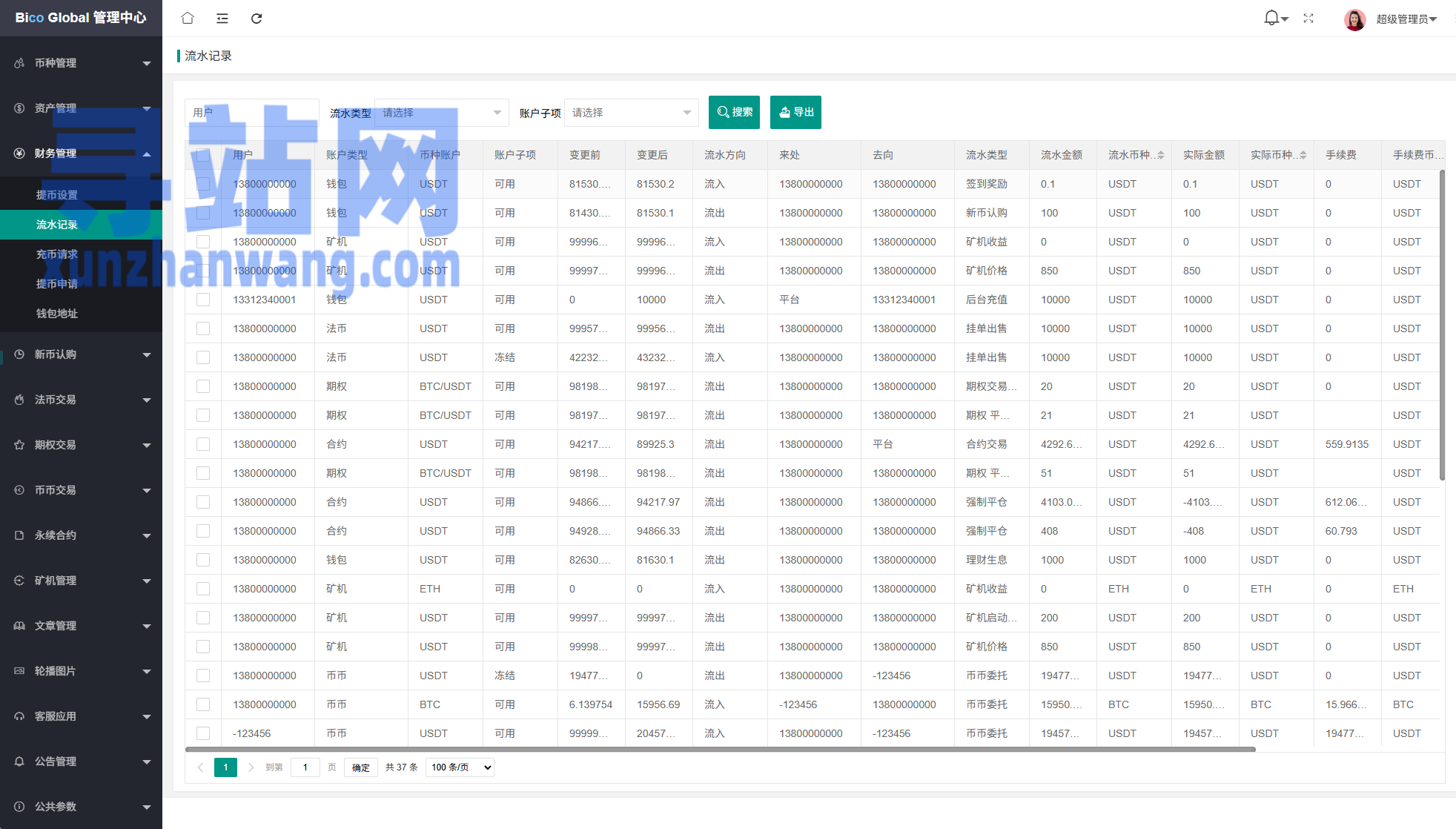
Task: Open 充币请求 in the sidebar submenu
Action: coord(57,254)
